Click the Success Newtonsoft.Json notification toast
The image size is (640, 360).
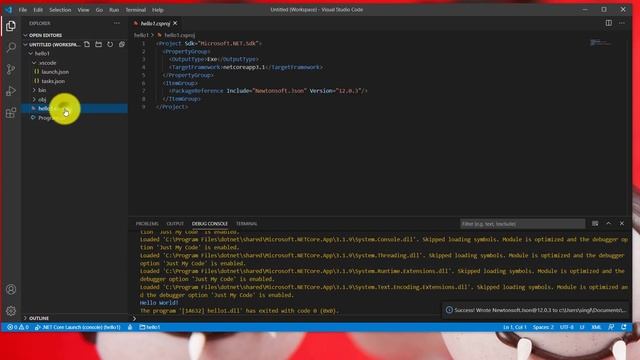(536, 310)
